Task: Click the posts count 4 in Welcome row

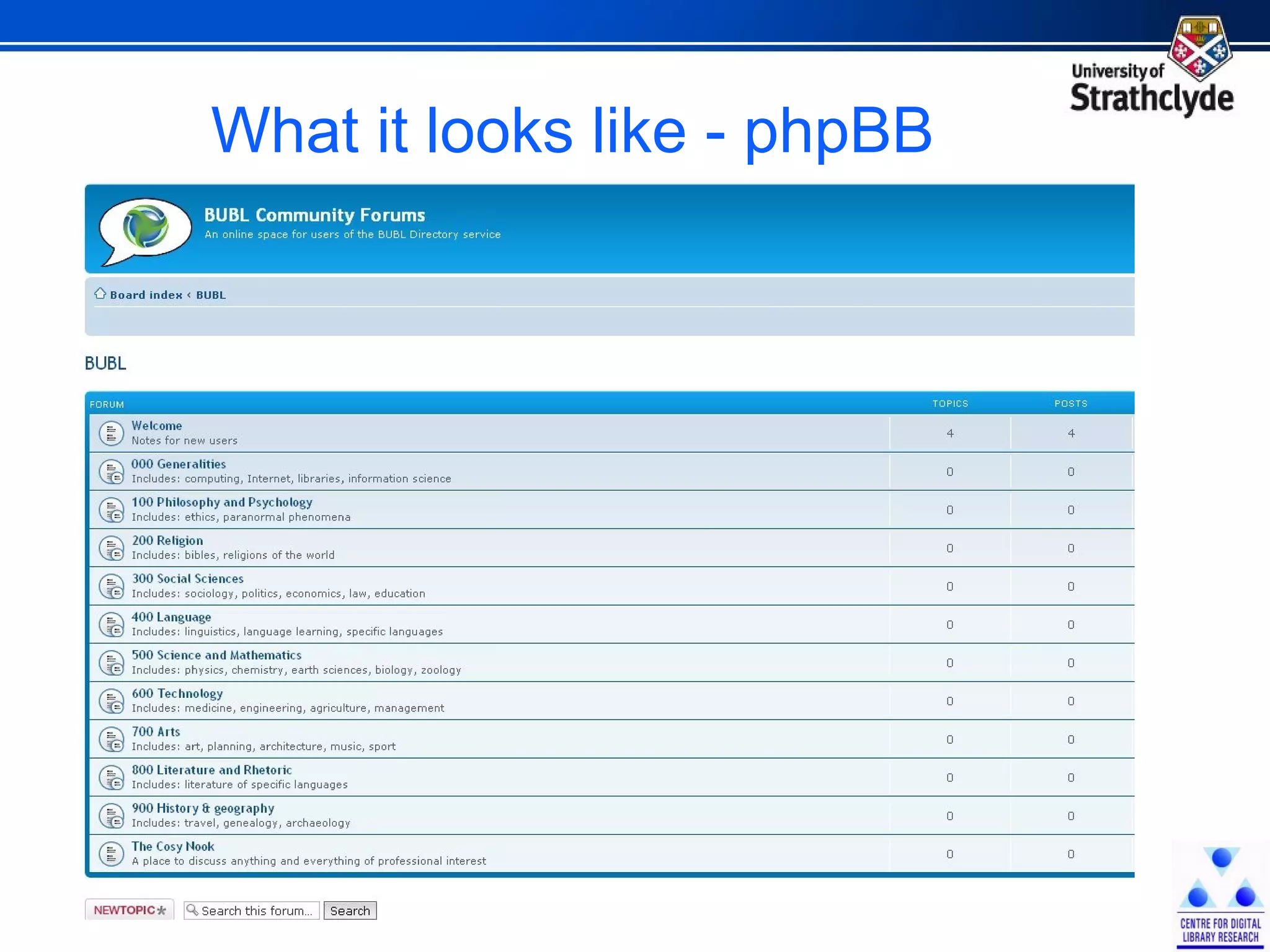Action: [1071, 433]
